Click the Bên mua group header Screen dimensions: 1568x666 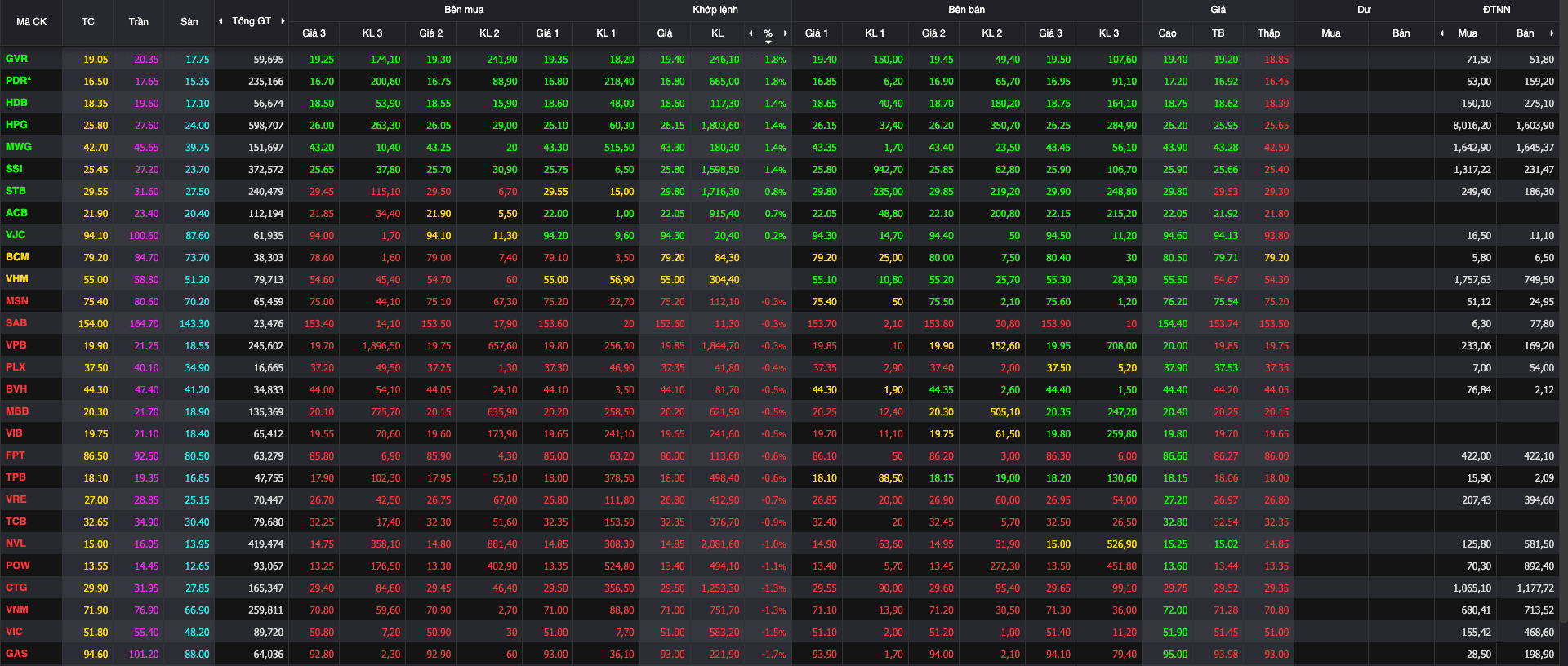point(464,10)
